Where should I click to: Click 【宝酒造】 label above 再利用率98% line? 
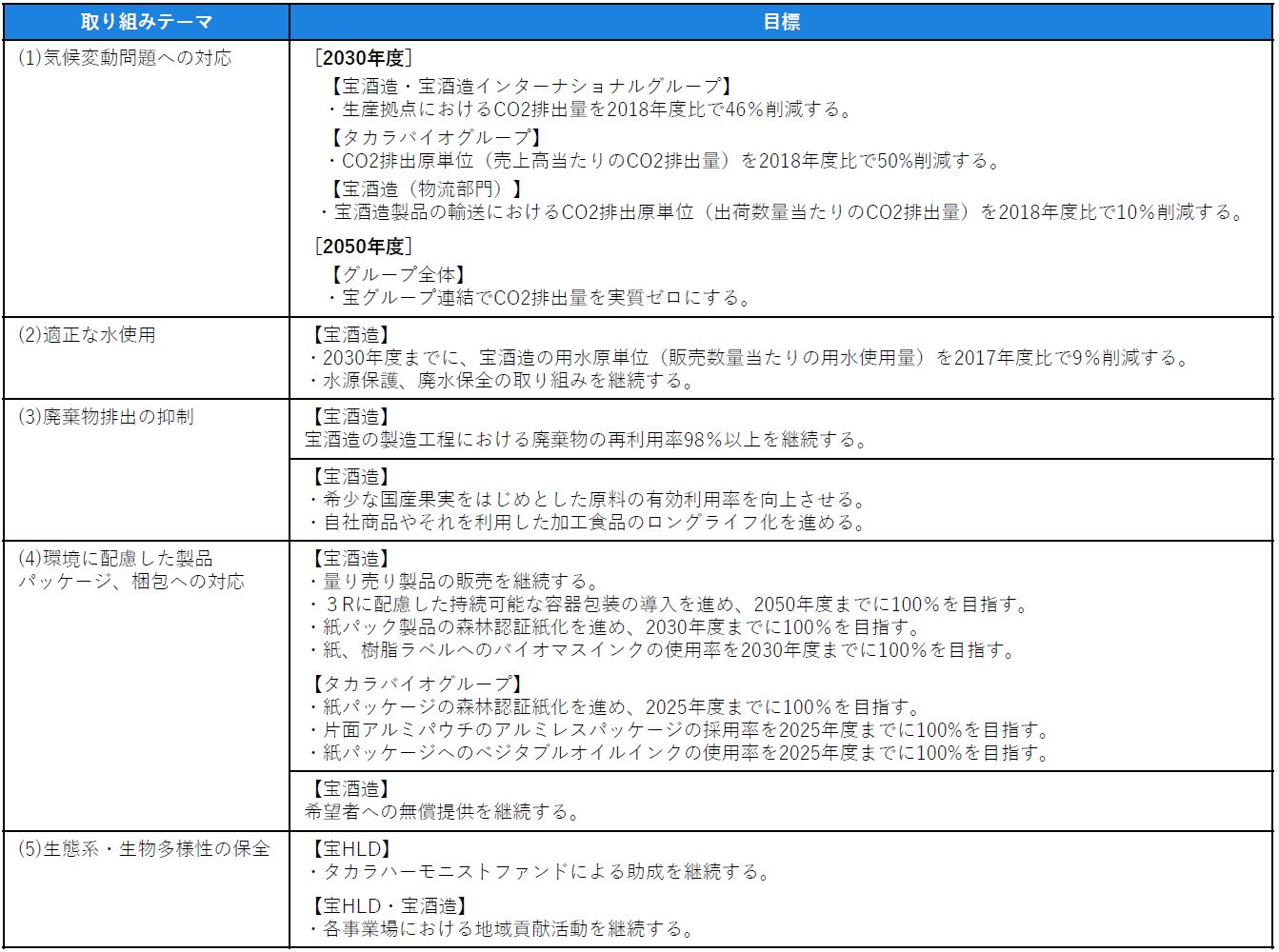[x=351, y=417]
